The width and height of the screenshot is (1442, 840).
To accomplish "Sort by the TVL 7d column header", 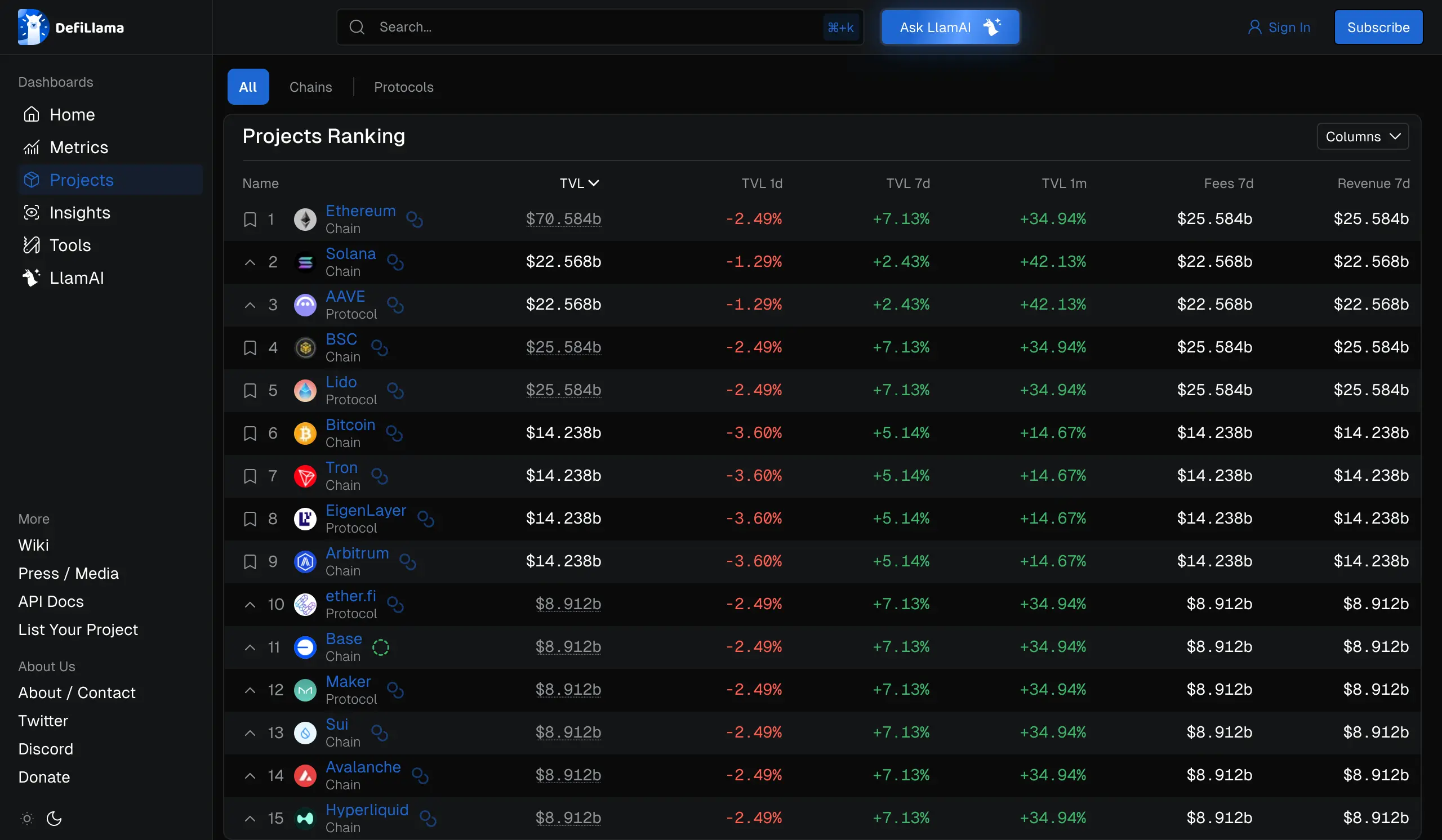I will 907,183.
